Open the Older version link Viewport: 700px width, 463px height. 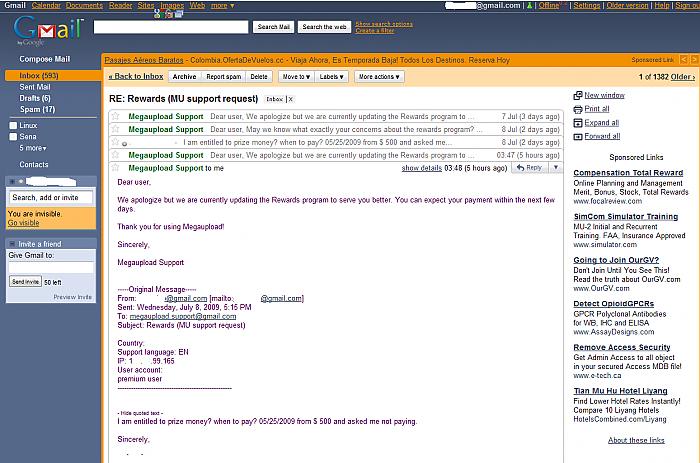point(627,5)
